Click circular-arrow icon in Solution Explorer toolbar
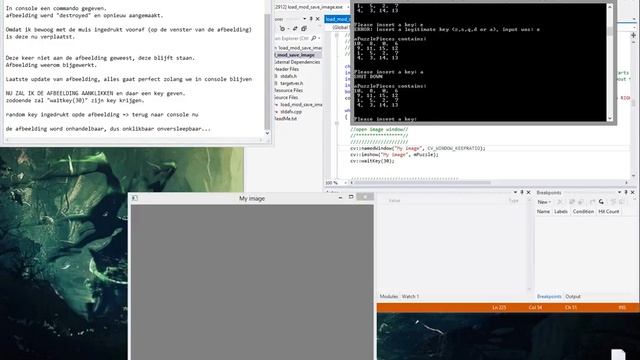Viewport: 640px width, 360px height. click(282, 29)
